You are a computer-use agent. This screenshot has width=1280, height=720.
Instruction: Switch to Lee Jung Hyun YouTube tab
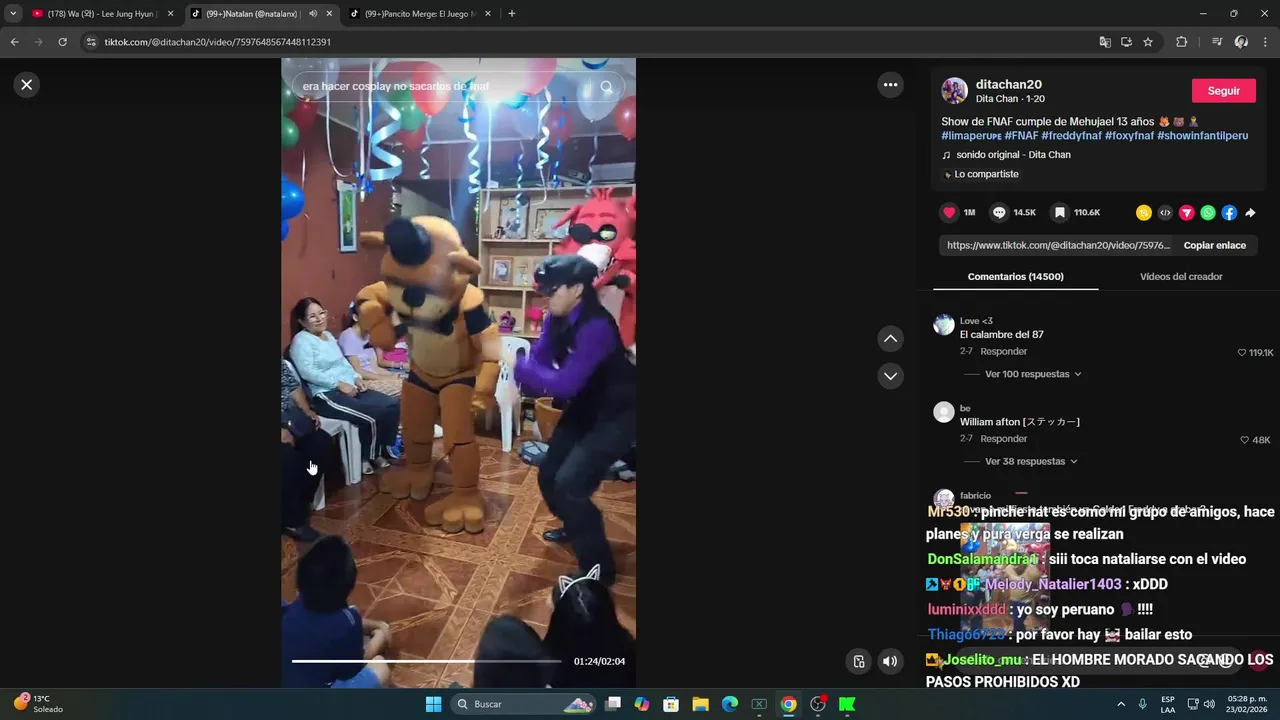point(100,14)
